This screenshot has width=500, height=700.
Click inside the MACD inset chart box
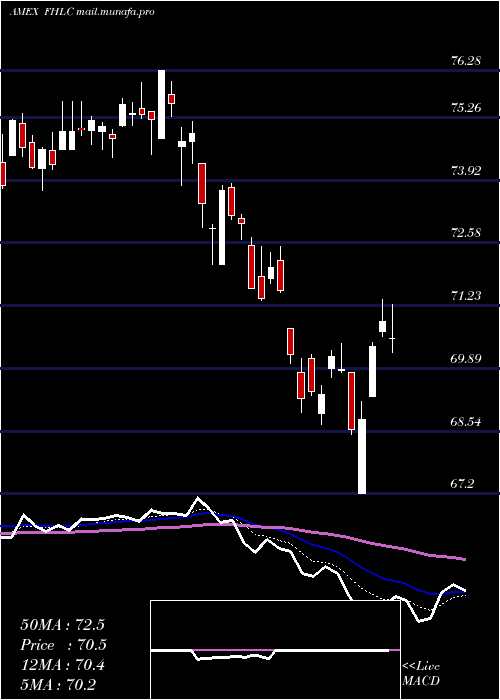point(275,650)
